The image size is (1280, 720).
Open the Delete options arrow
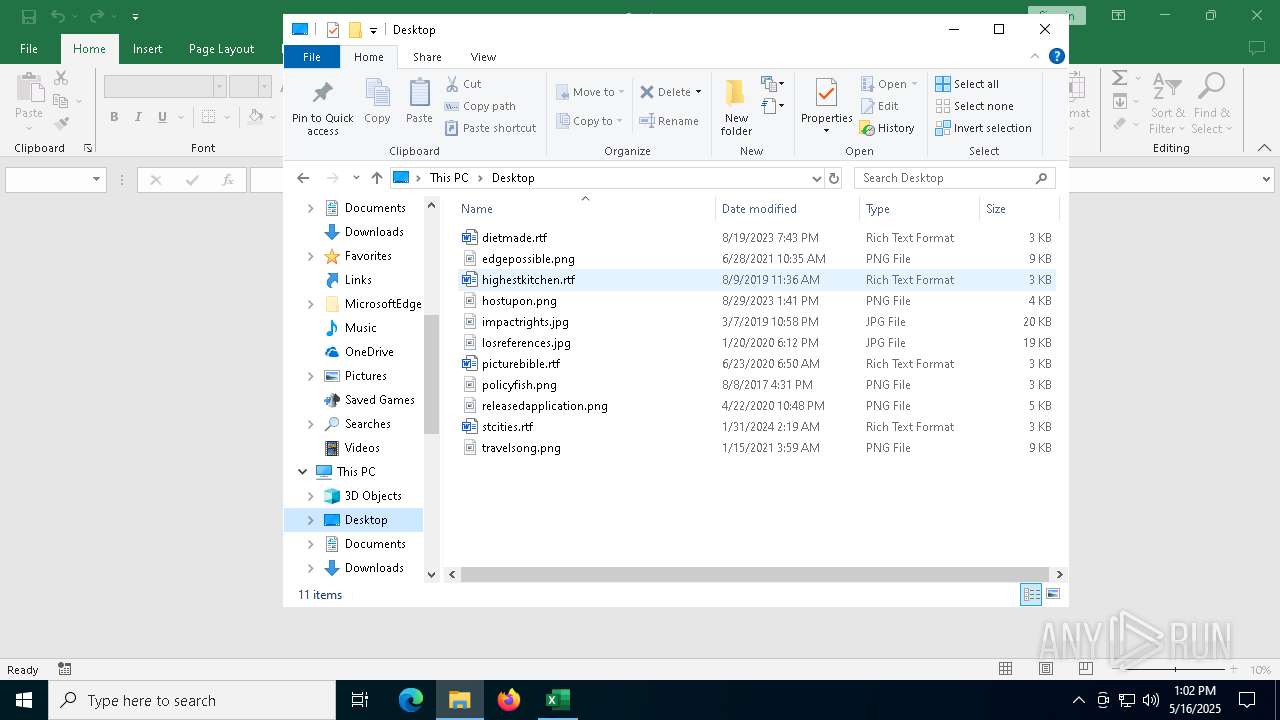tap(698, 92)
